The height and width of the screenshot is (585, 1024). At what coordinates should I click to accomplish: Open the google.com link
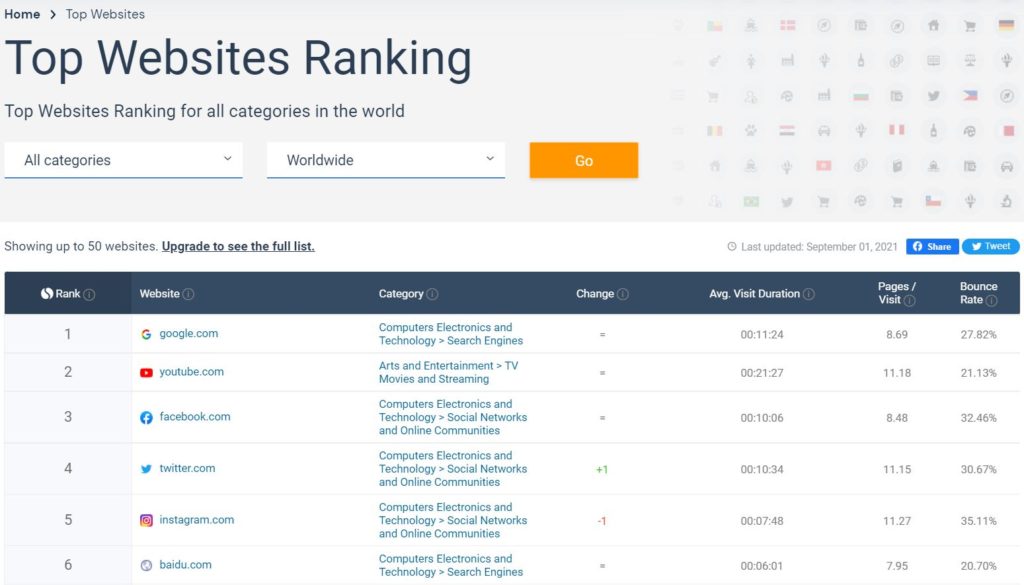tap(189, 333)
